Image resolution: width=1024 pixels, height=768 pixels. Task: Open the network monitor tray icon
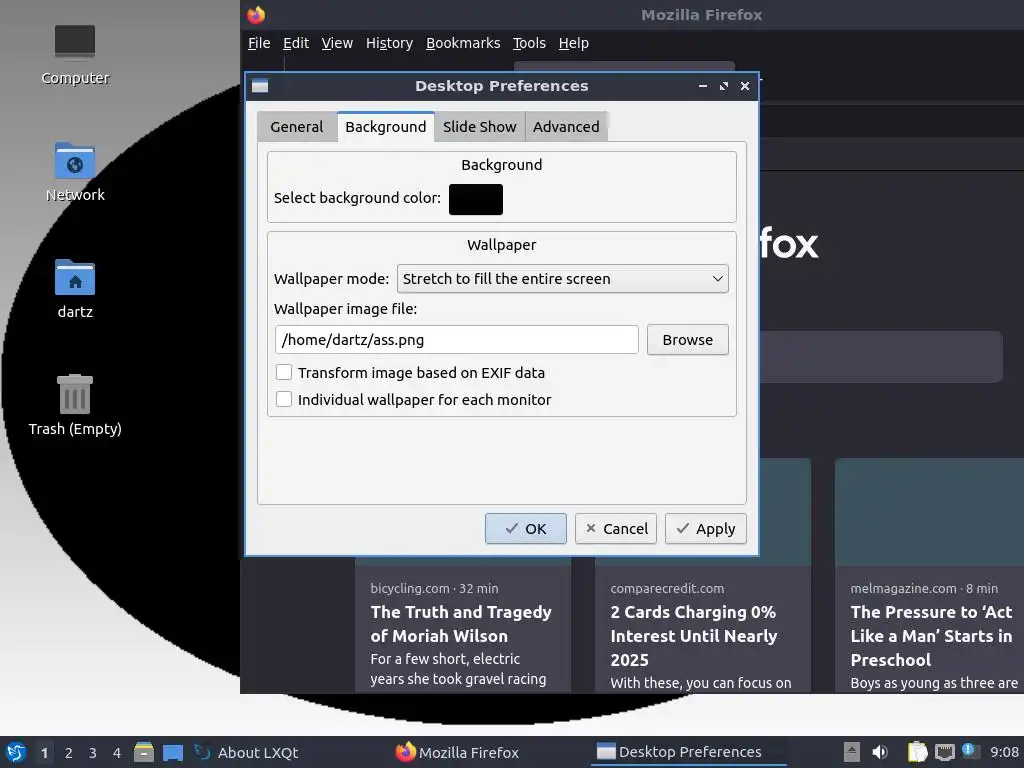(944, 752)
